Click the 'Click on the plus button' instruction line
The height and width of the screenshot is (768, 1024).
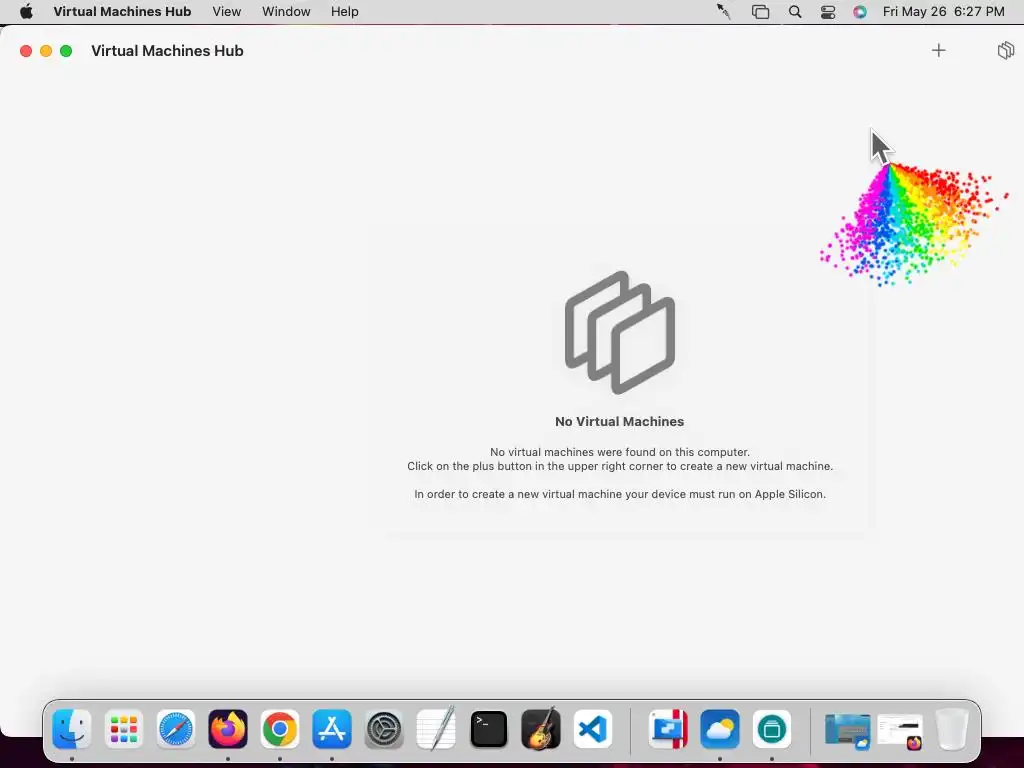point(620,466)
